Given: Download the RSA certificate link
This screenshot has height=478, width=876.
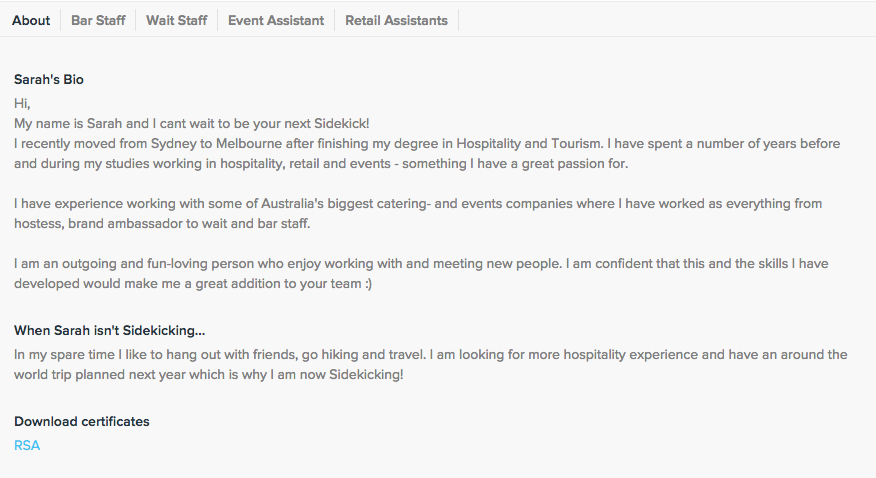Looking at the screenshot, I should 27,445.
